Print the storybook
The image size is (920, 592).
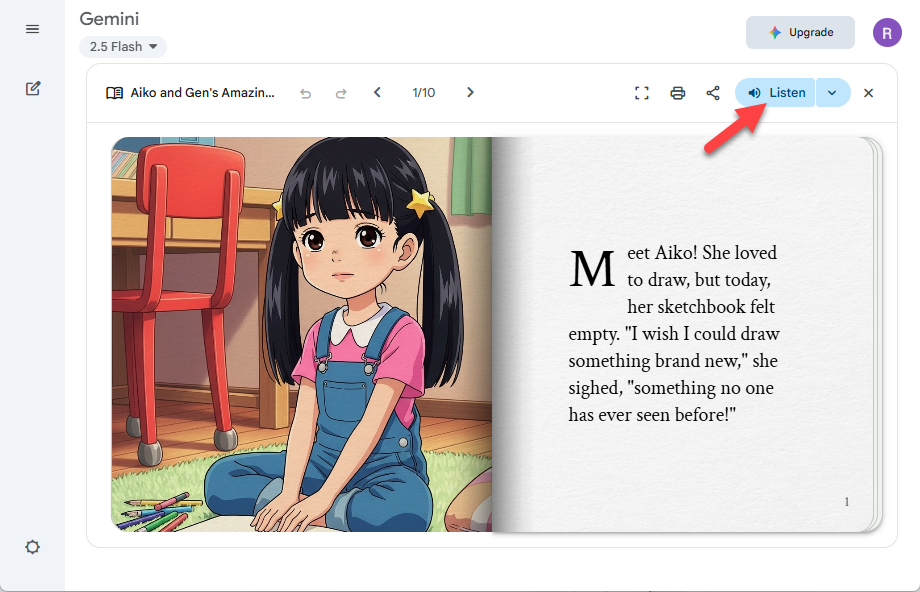pos(678,93)
